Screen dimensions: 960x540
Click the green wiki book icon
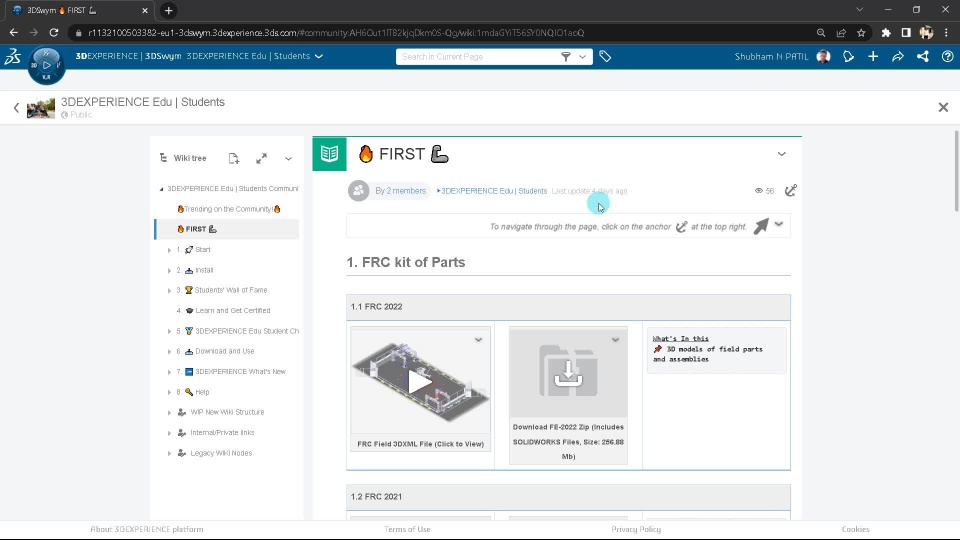pos(329,154)
